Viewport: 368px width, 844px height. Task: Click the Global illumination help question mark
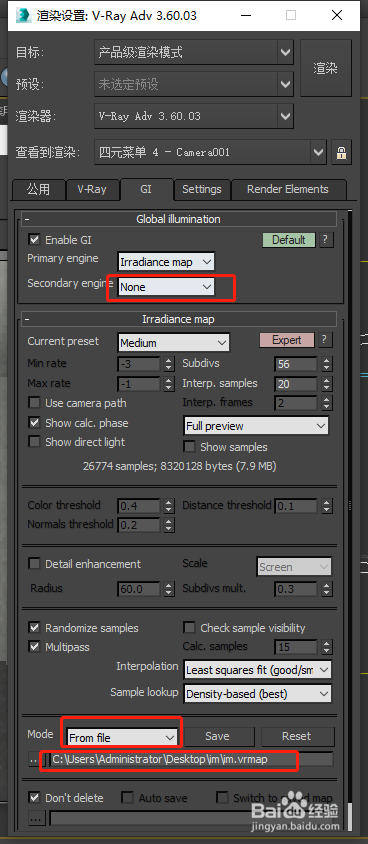pyautogui.click(x=325, y=240)
